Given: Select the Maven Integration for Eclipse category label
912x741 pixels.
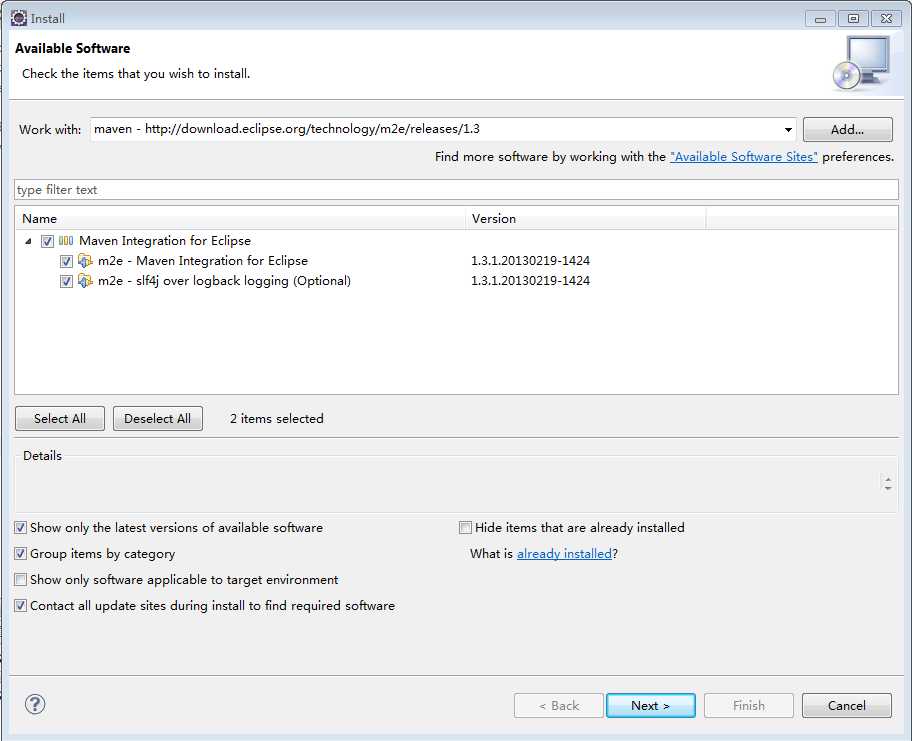Looking at the screenshot, I should pyautogui.click(x=165, y=241).
